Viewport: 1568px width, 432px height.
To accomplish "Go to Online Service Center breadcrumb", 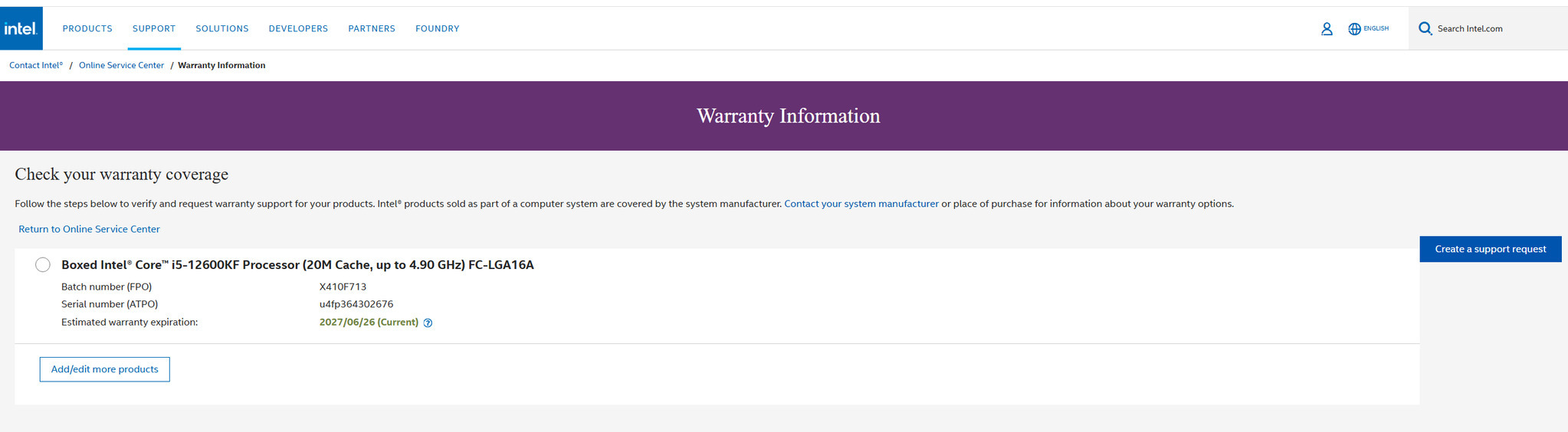I will point(121,66).
